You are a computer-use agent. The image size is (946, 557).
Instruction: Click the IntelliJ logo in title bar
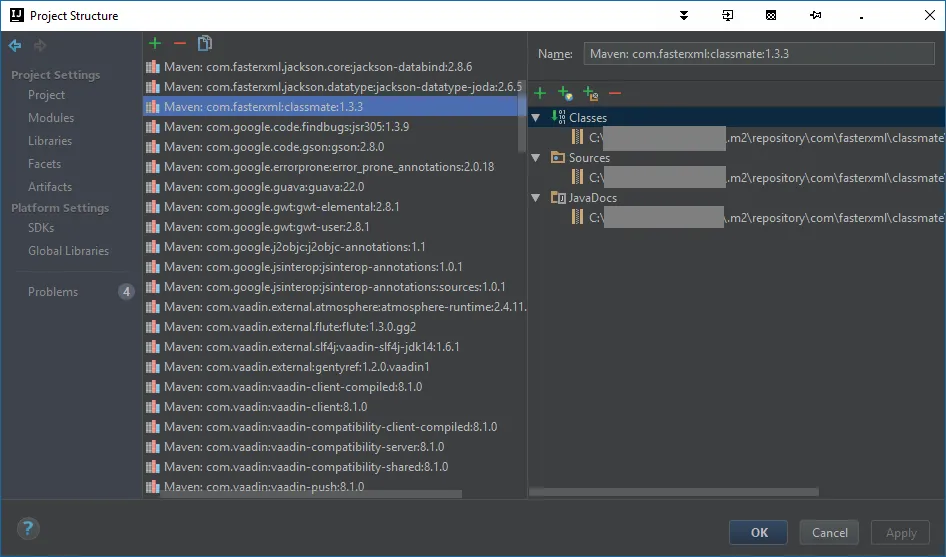(17, 15)
